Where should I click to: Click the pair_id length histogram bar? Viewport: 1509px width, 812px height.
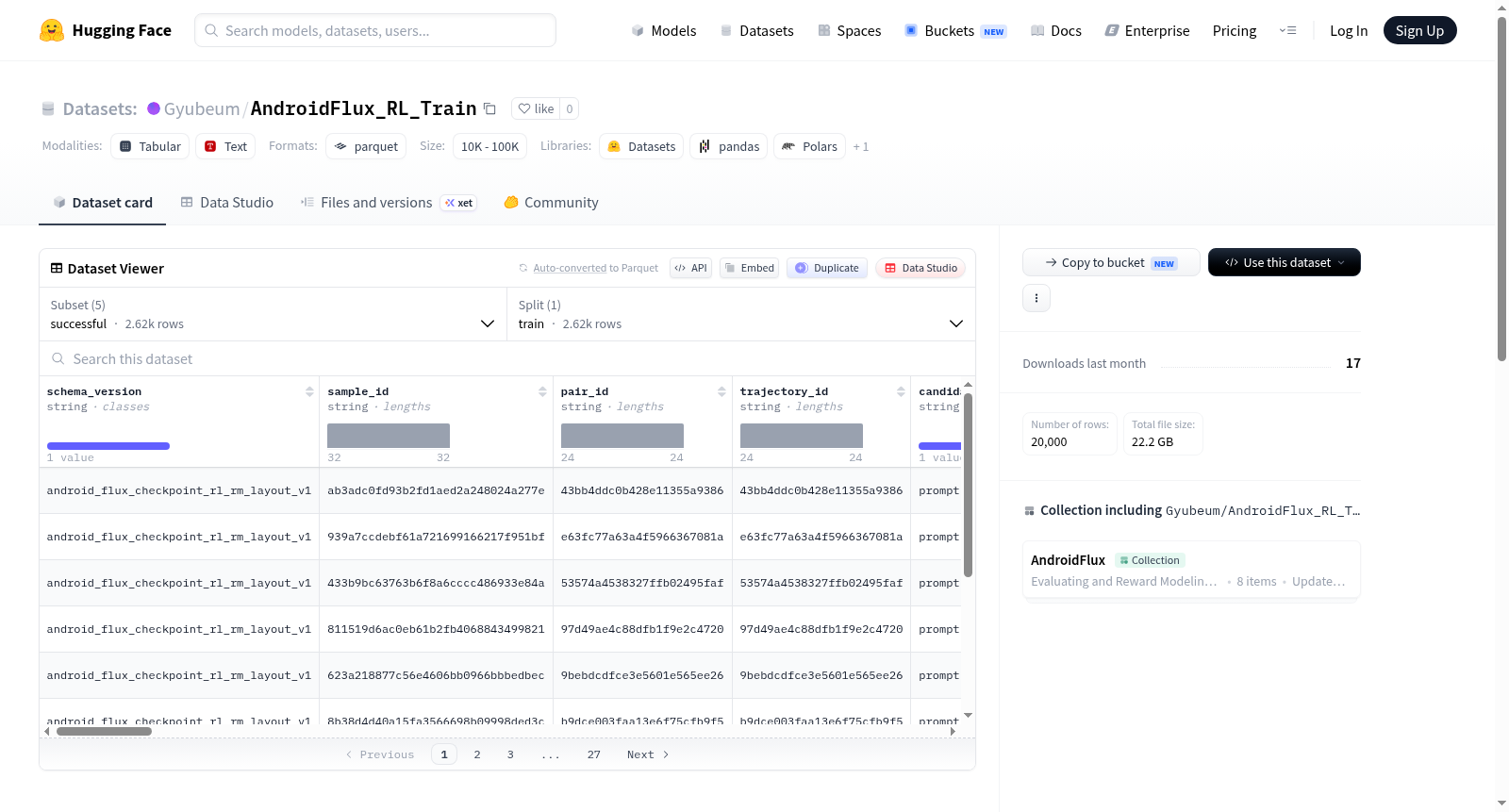pyautogui.click(x=622, y=436)
